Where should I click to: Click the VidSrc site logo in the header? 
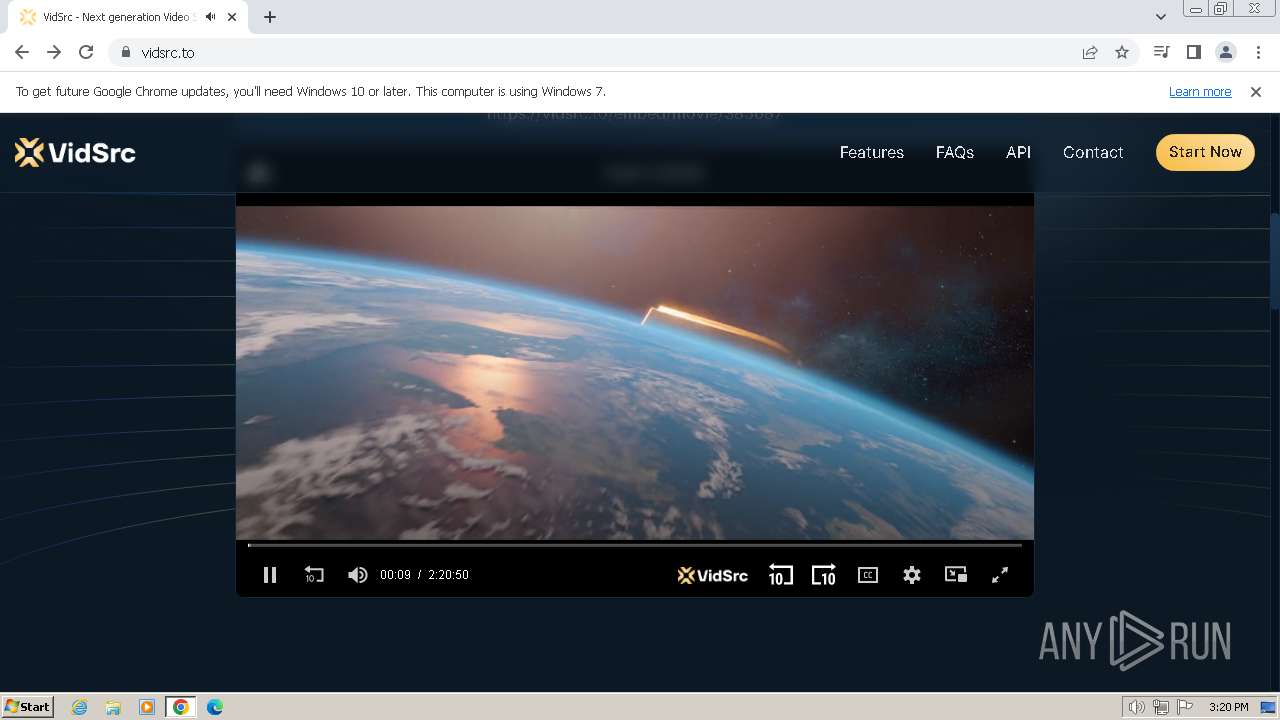pyautogui.click(x=75, y=152)
